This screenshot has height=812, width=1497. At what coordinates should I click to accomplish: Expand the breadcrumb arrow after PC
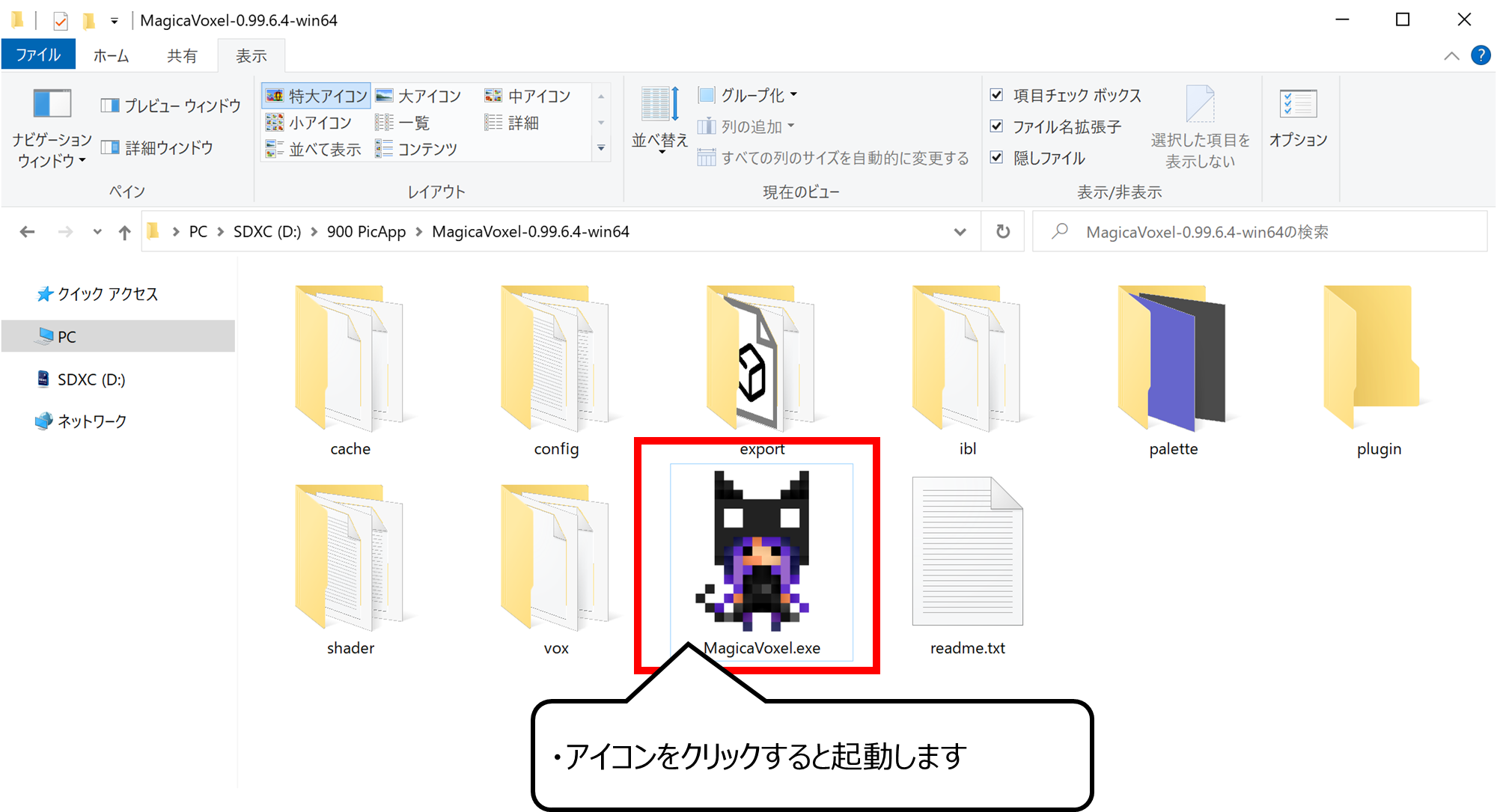[221, 232]
